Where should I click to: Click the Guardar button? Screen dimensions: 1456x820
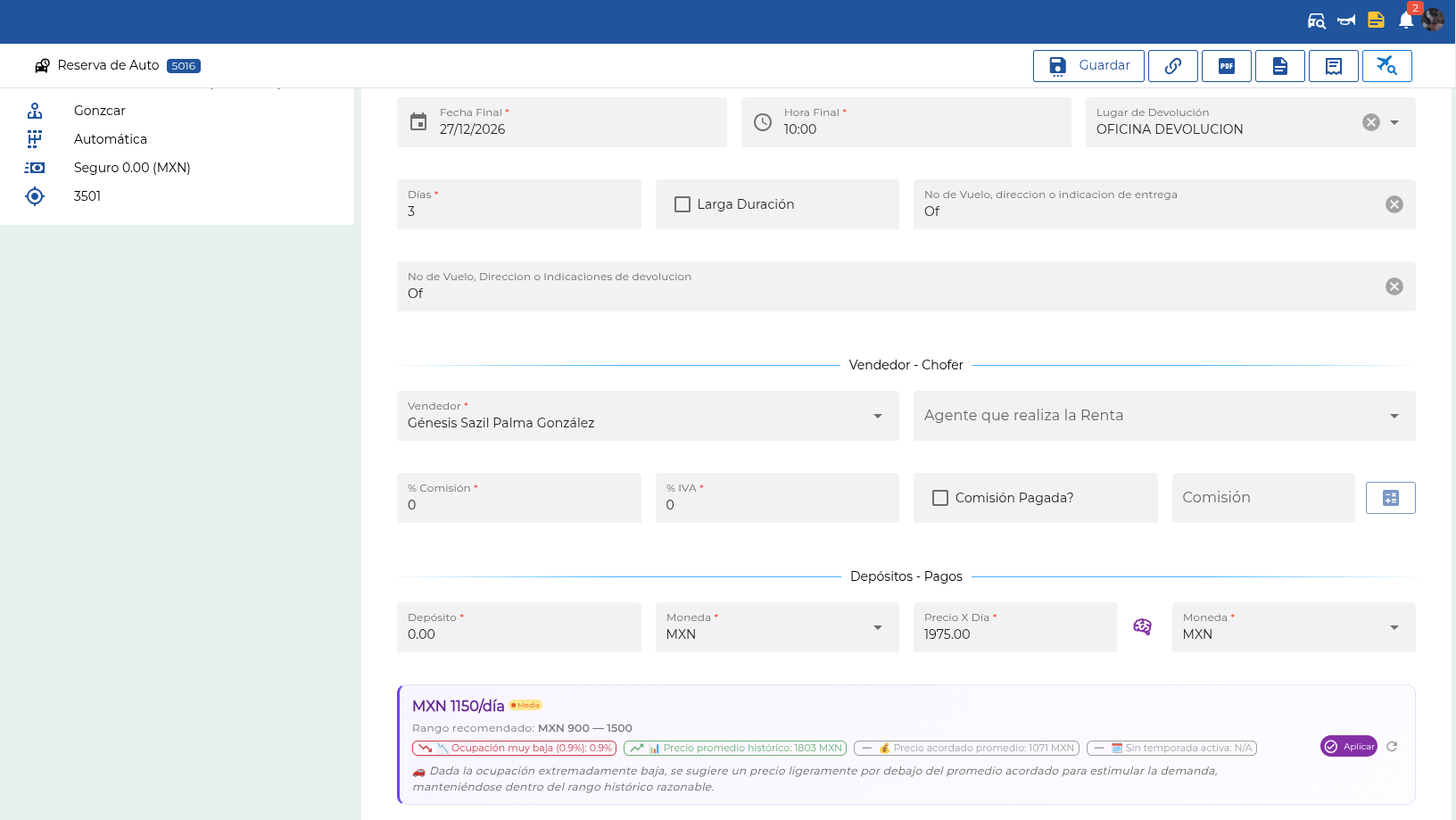[x=1088, y=66]
